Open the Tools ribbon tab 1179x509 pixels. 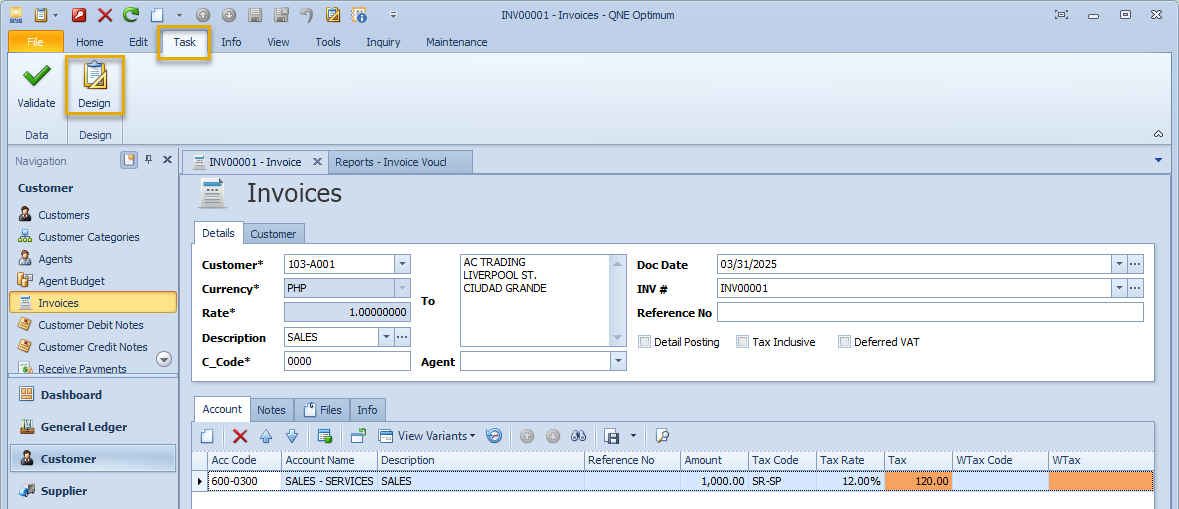(328, 42)
